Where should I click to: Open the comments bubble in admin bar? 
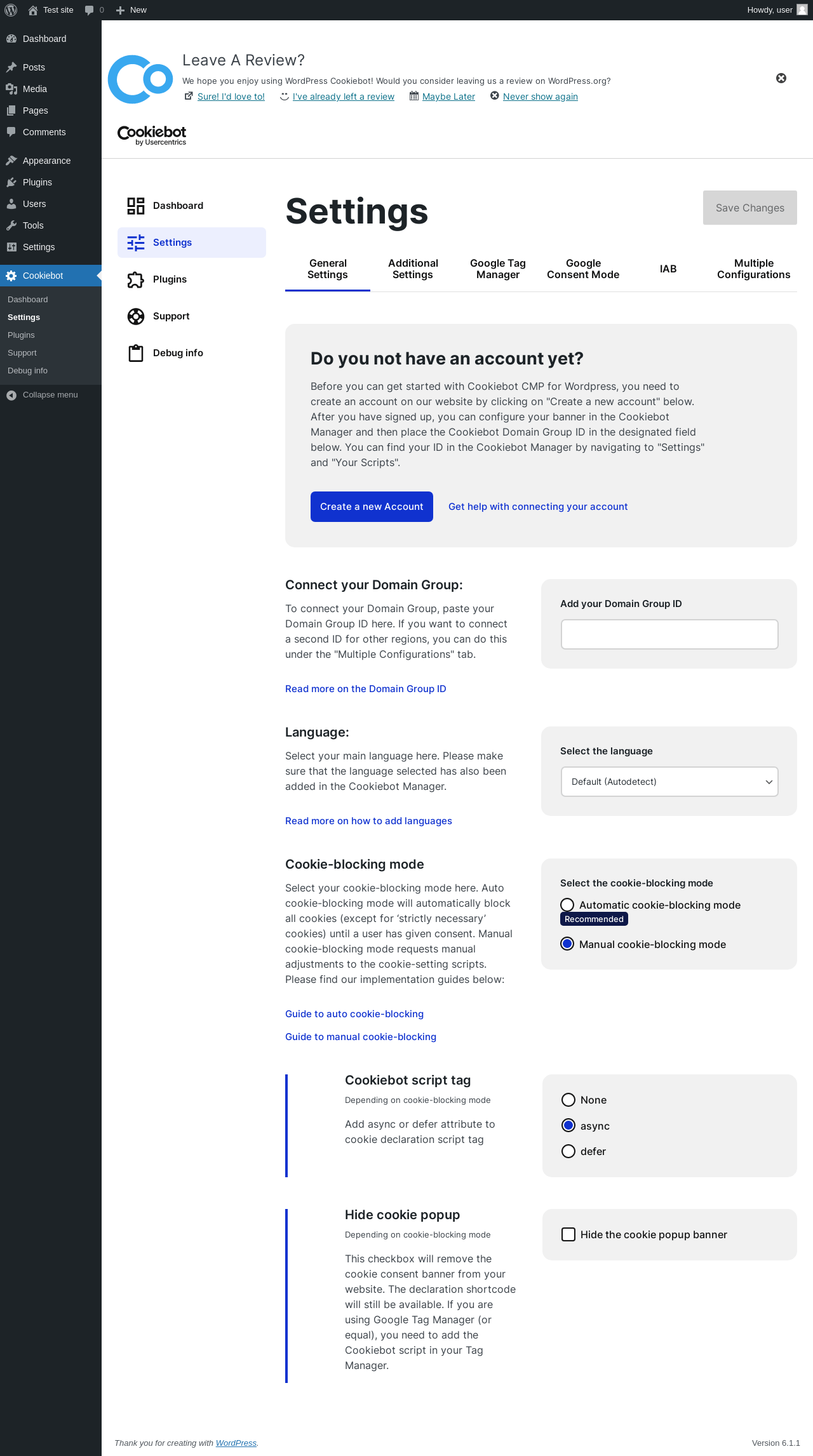(89, 10)
